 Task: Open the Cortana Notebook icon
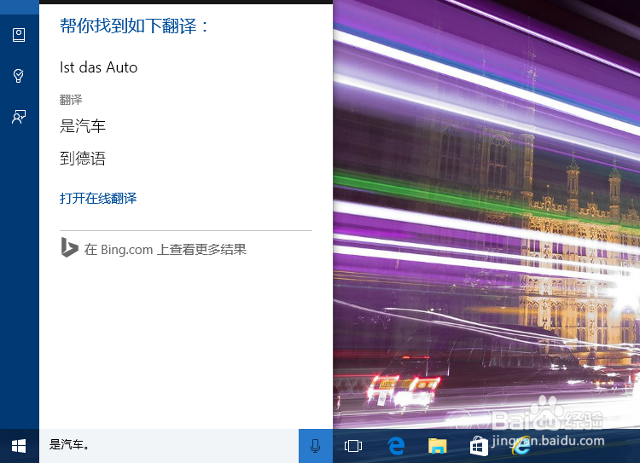pos(19,35)
